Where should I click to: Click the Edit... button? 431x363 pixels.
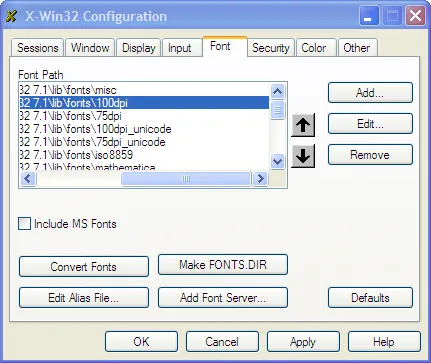(x=370, y=124)
